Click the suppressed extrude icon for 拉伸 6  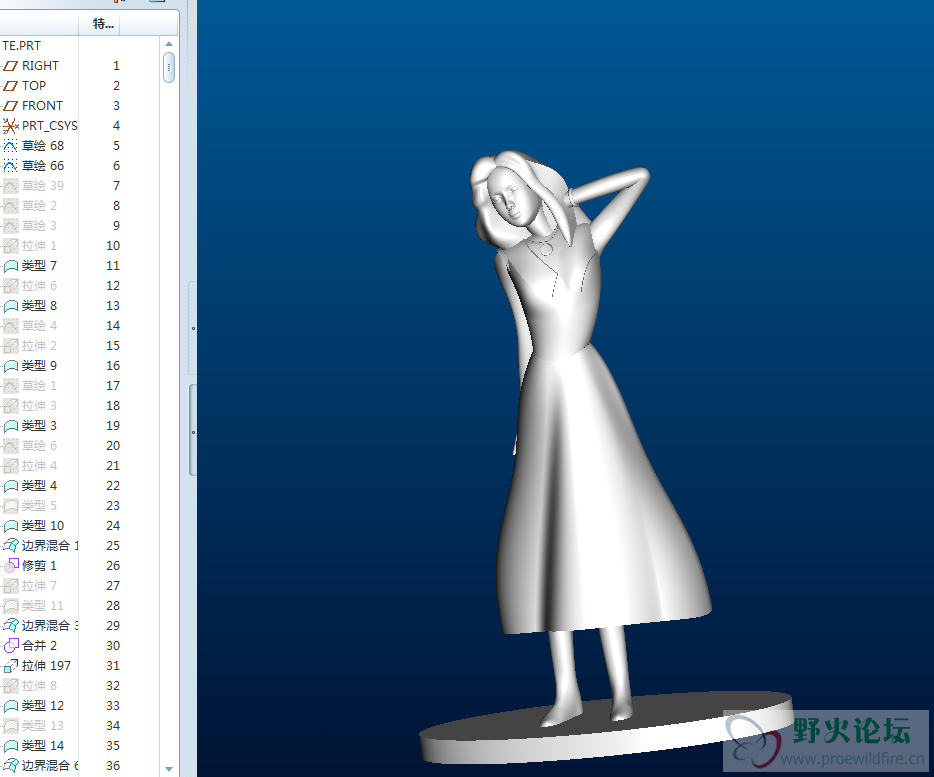(11, 286)
